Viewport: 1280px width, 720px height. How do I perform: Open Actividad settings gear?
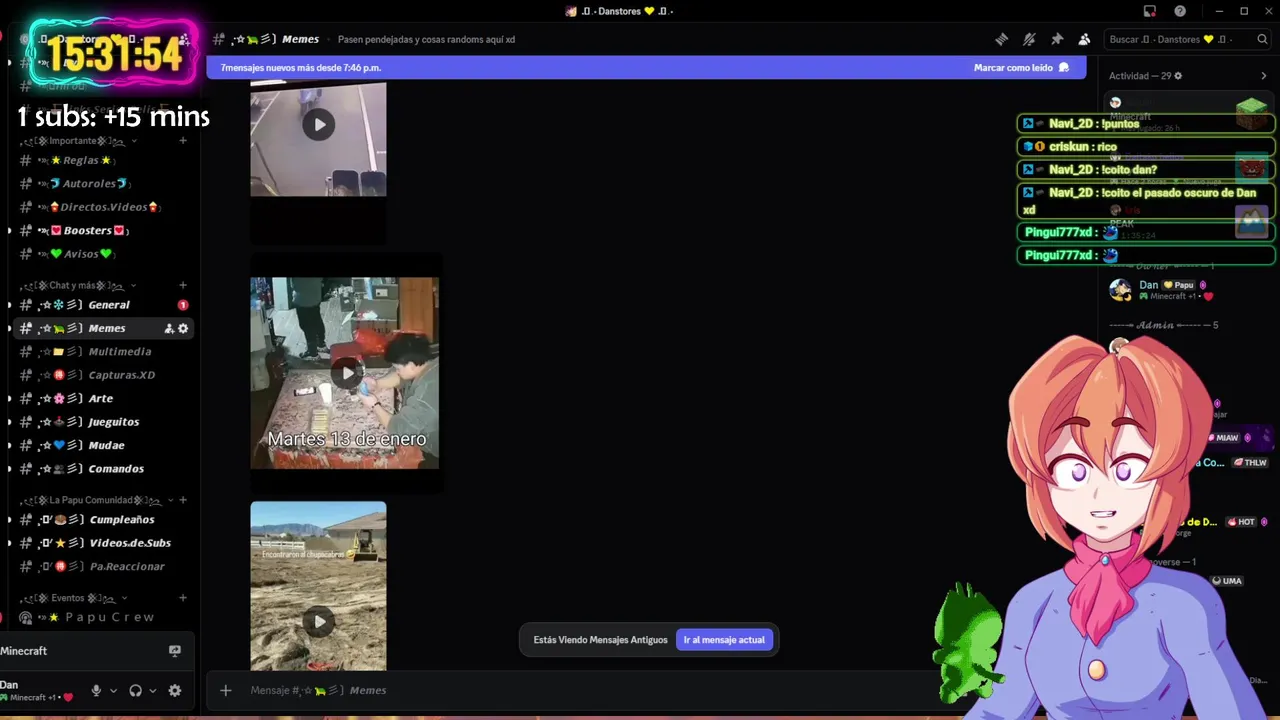click(x=1178, y=76)
